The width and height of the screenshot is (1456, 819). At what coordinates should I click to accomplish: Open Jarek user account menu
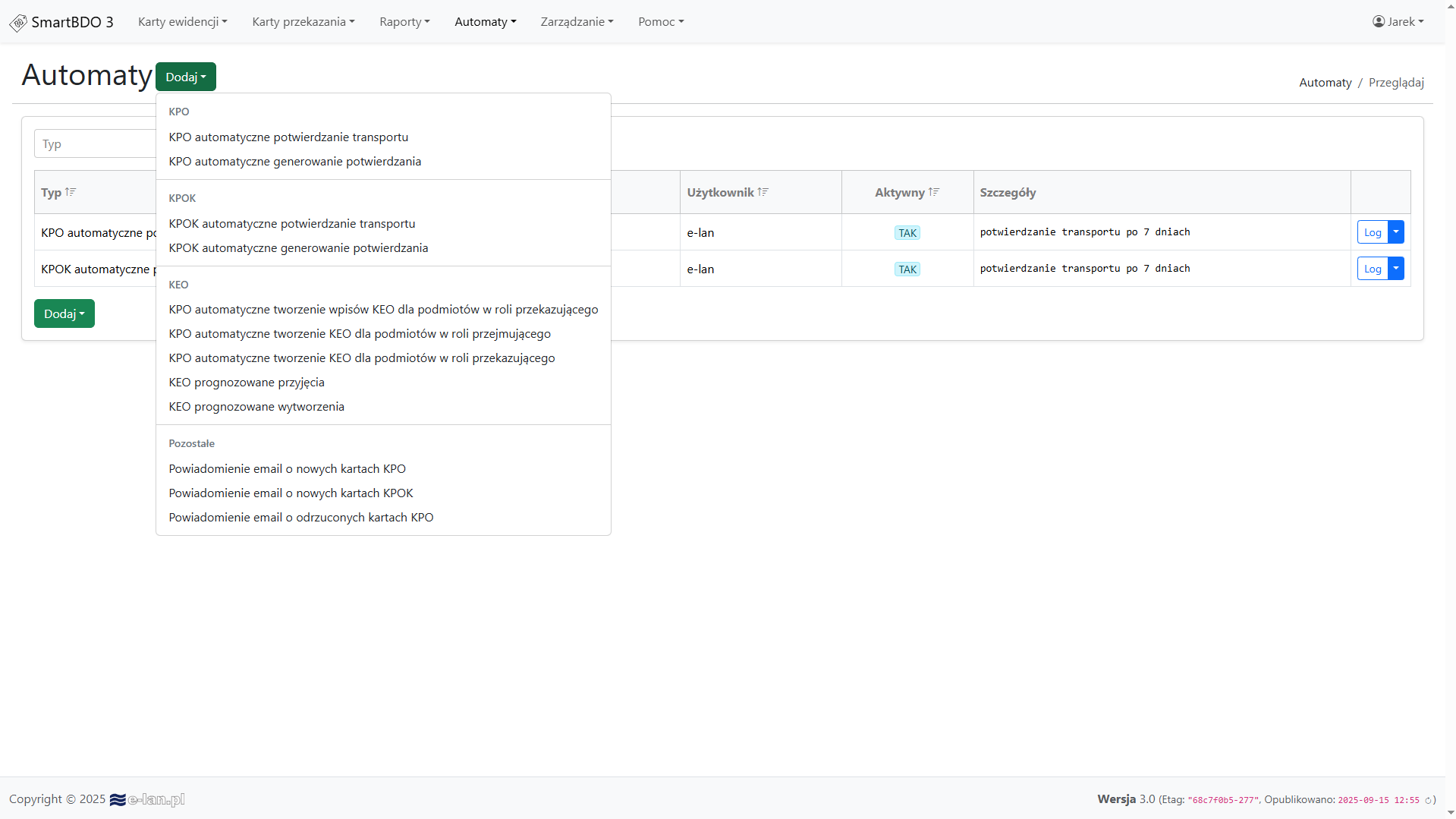pyautogui.click(x=1398, y=21)
